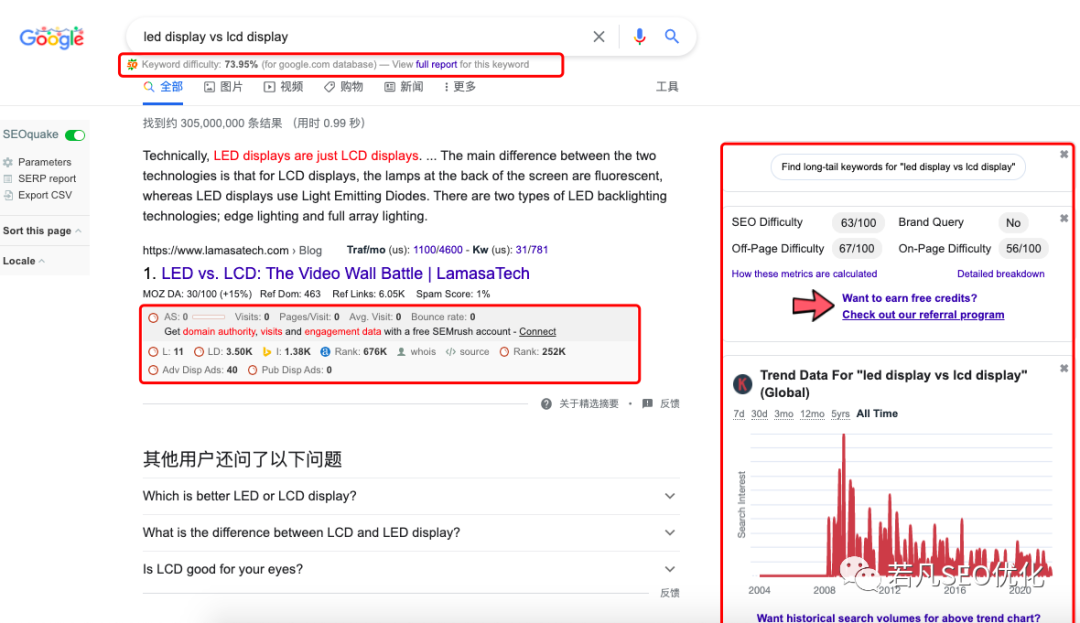The height and width of the screenshot is (623, 1080).
Task: Click the Connect SEMrush account link
Action: point(537,332)
